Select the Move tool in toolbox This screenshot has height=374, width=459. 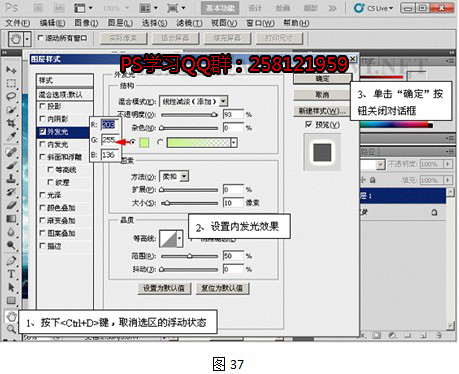coord(11,70)
